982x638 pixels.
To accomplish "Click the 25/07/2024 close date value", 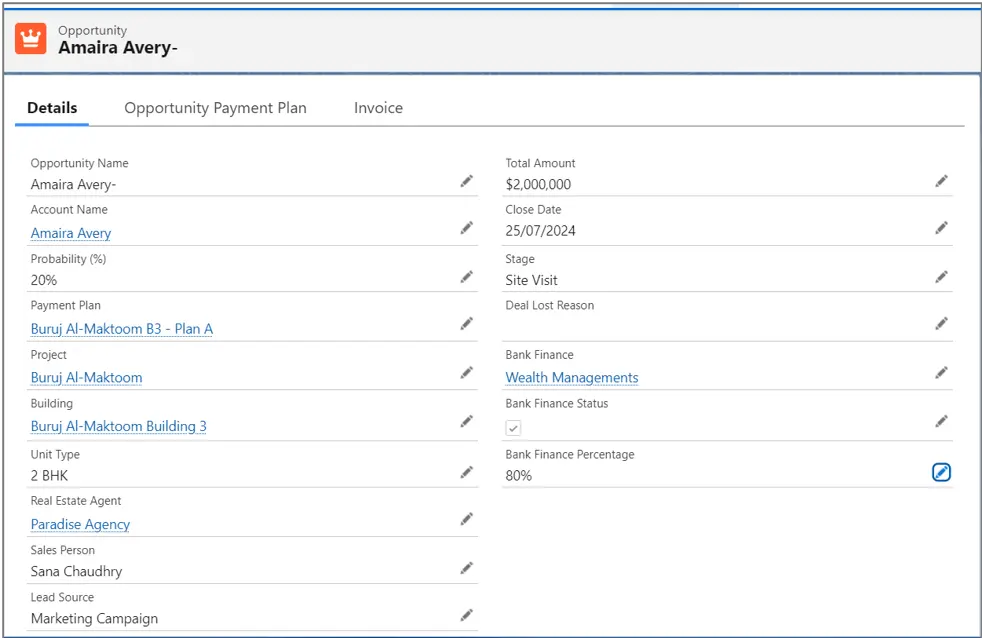I will tap(540, 230).
